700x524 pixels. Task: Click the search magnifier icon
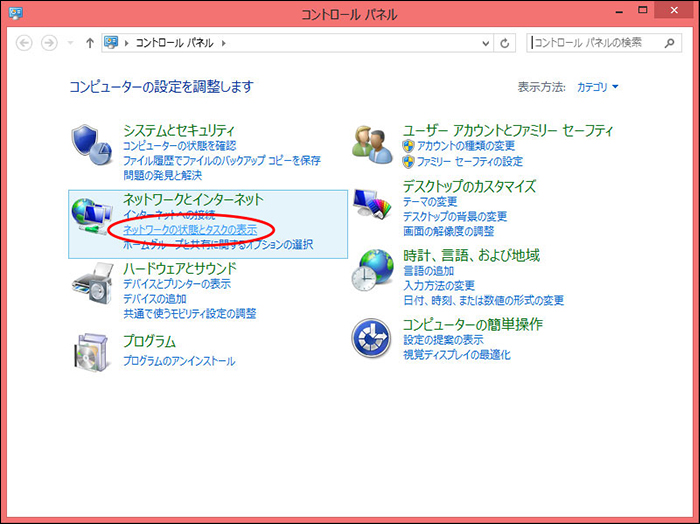[x=669, y=43]
